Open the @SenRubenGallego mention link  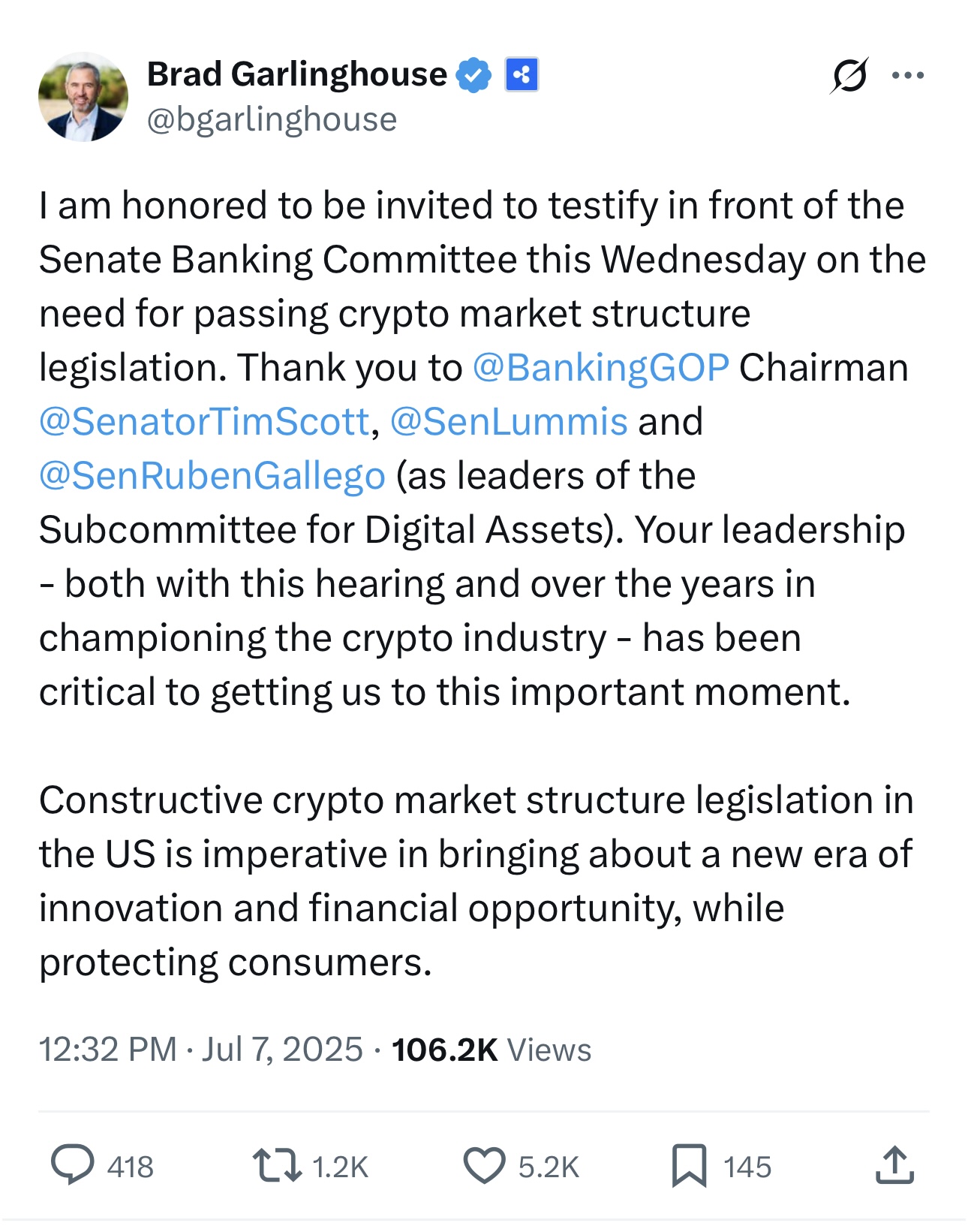pyautogui.click(x=212, y=476)
